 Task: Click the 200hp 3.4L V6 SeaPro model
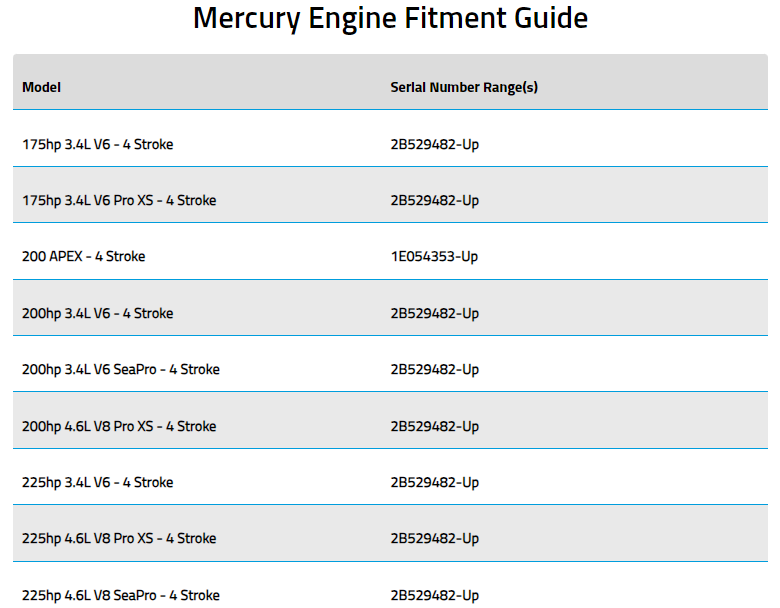pyautogui.click(x=120, y=369)
